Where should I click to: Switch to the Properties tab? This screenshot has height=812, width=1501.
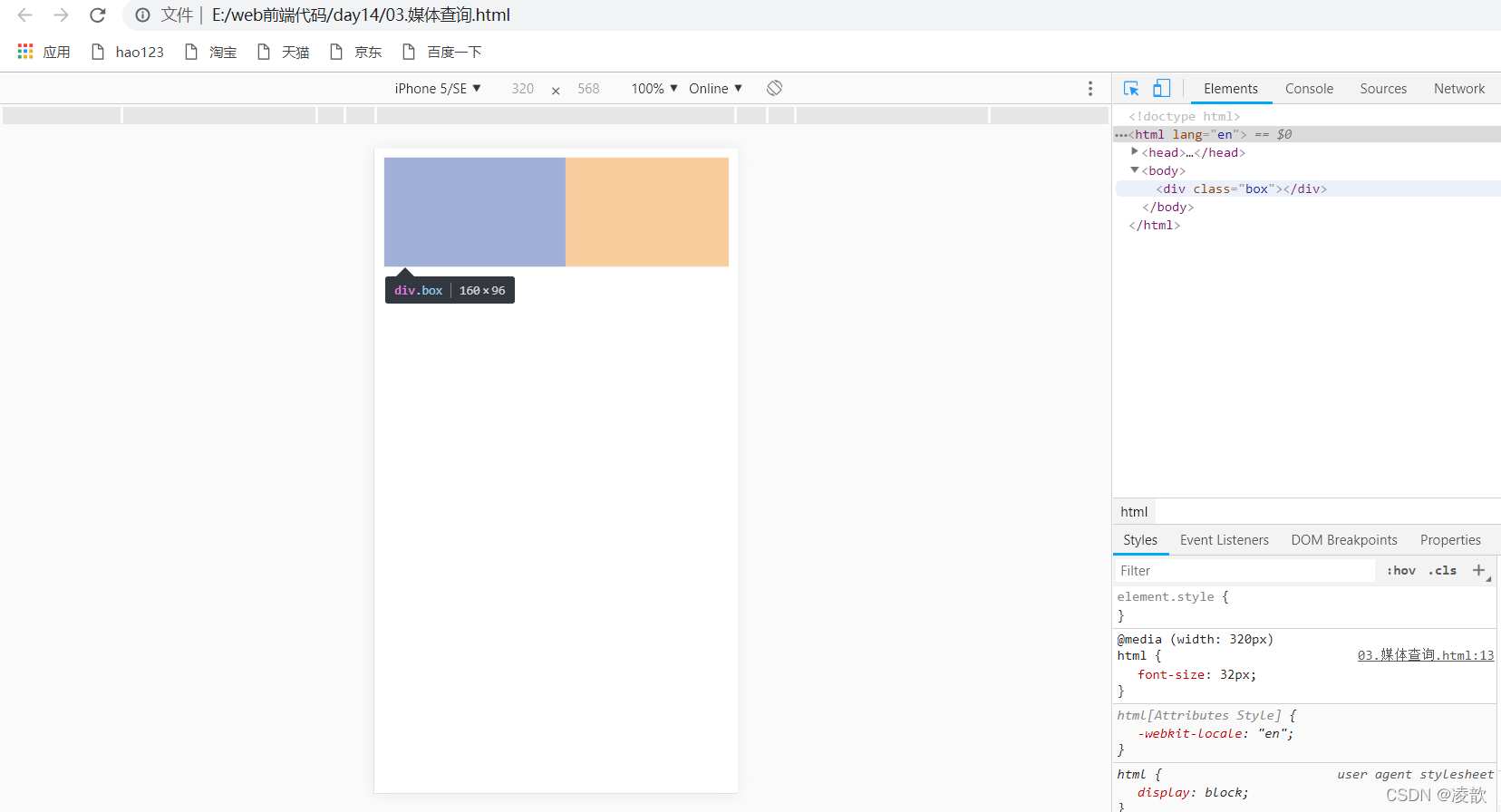pos(1450,539)
